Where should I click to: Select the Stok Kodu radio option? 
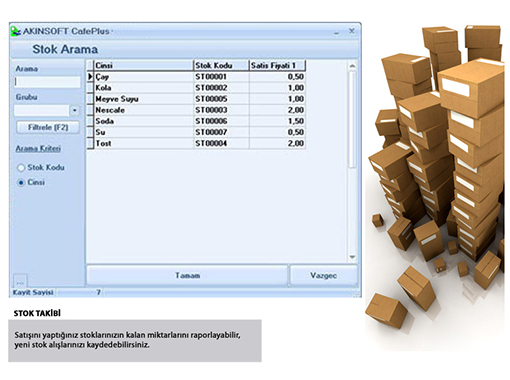click(x=21, y=168)
